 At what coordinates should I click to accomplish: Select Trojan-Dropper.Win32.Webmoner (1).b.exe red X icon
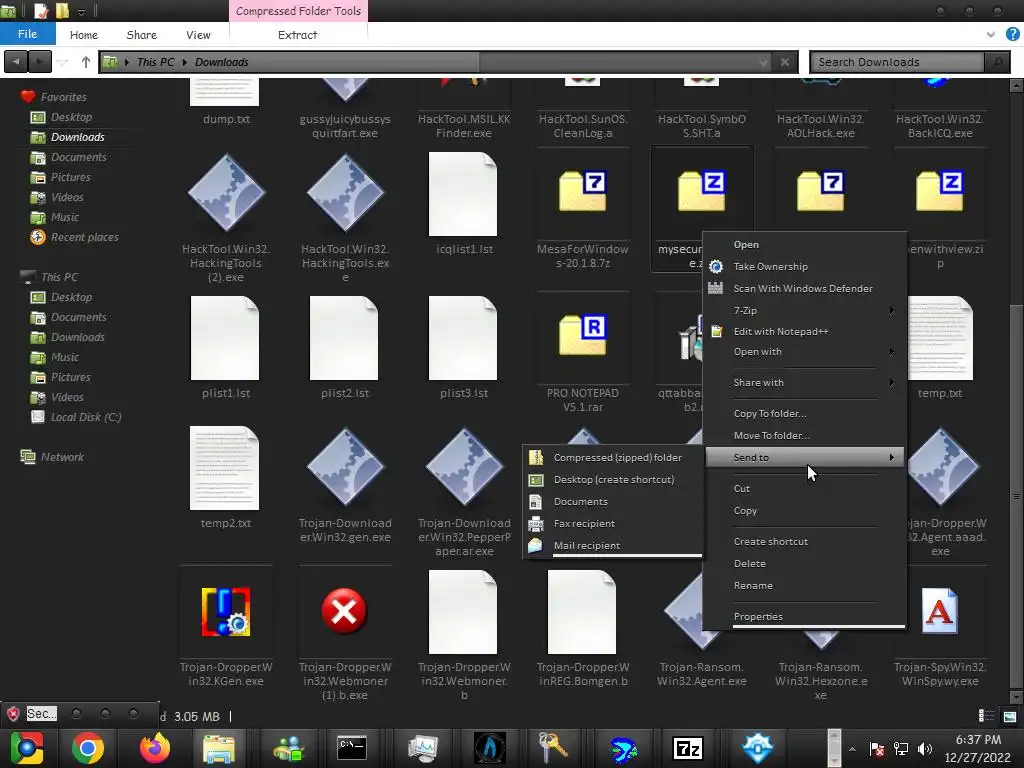click(x=344, y=611)
